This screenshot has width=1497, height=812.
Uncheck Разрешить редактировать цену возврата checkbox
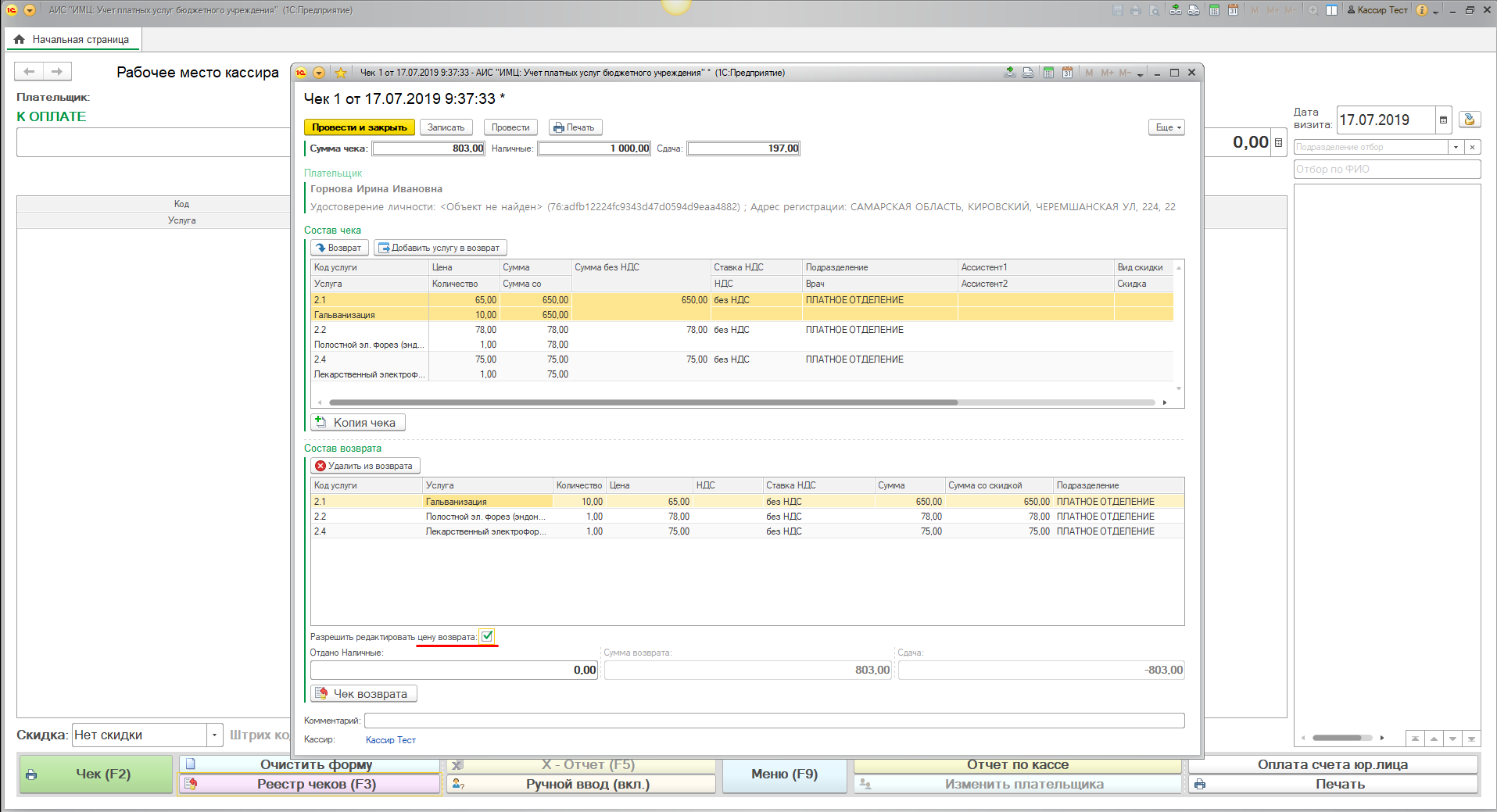(x=487, y=636)
